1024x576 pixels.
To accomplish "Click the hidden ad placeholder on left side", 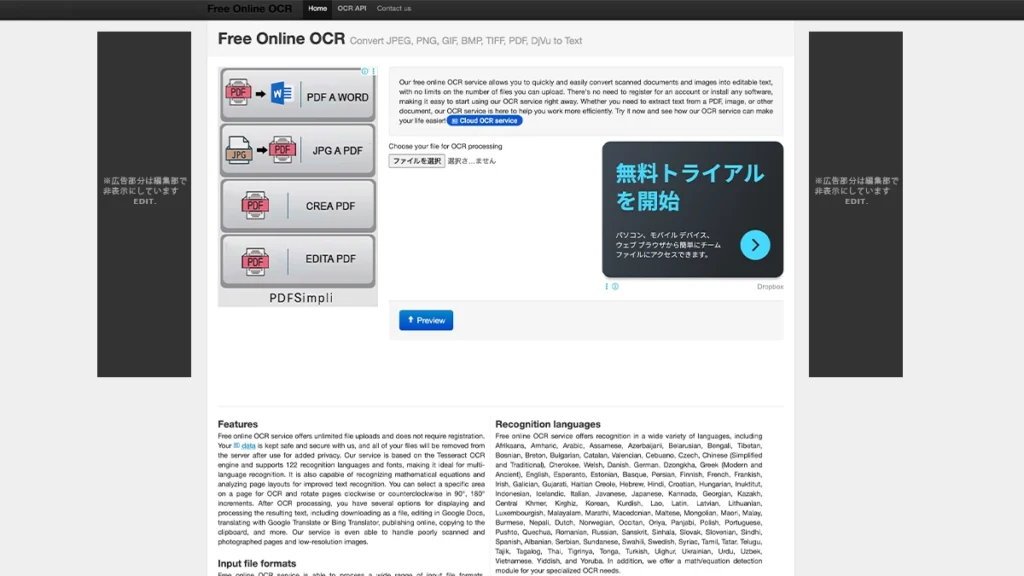I will [144, 204].
